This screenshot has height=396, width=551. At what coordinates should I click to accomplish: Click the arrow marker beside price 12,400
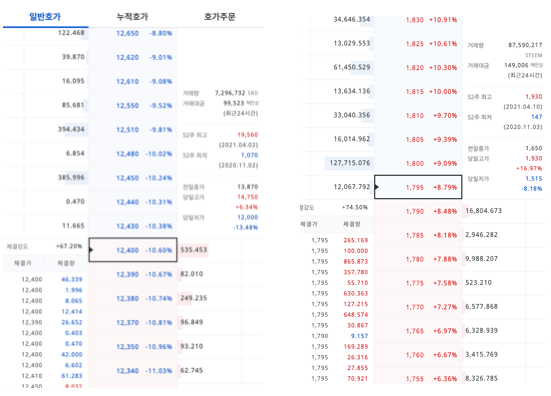[x=91, y=250]
